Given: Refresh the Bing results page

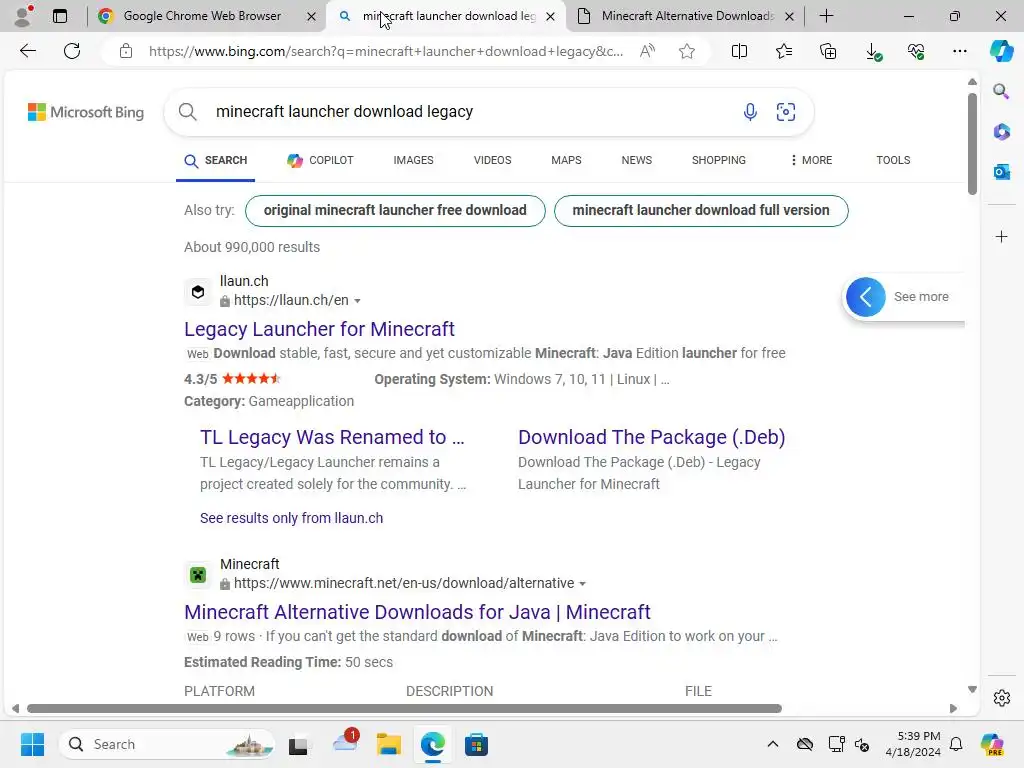Looking at the screenshot, I should tap(72, 51).
